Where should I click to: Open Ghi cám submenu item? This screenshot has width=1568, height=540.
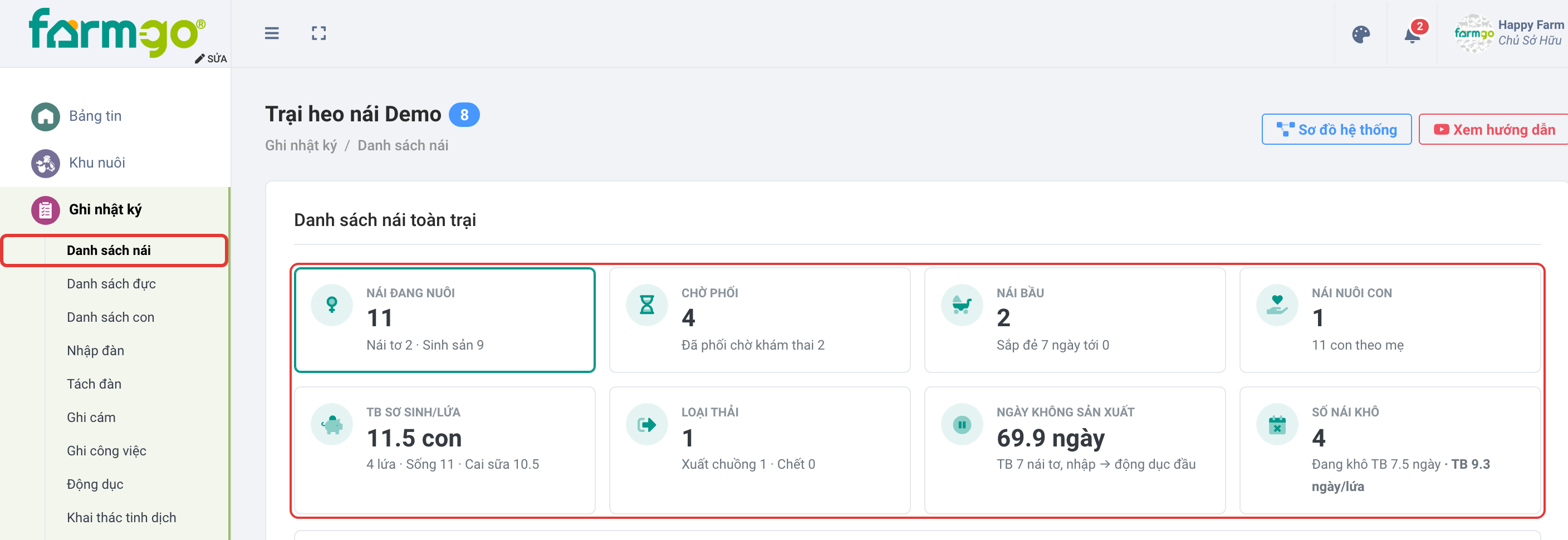click(91, 418)
